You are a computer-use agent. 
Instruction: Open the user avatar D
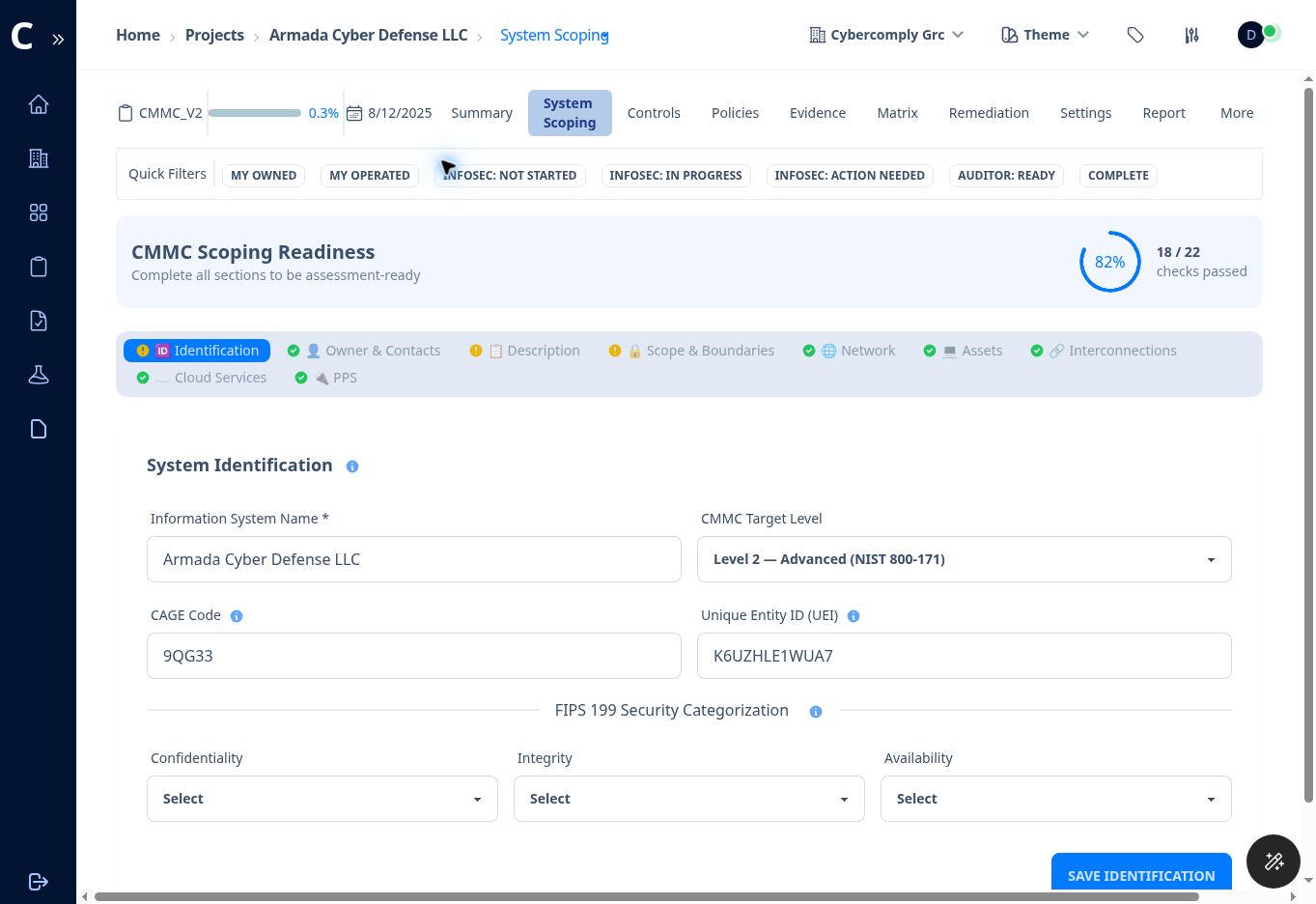pos(1251,35)
